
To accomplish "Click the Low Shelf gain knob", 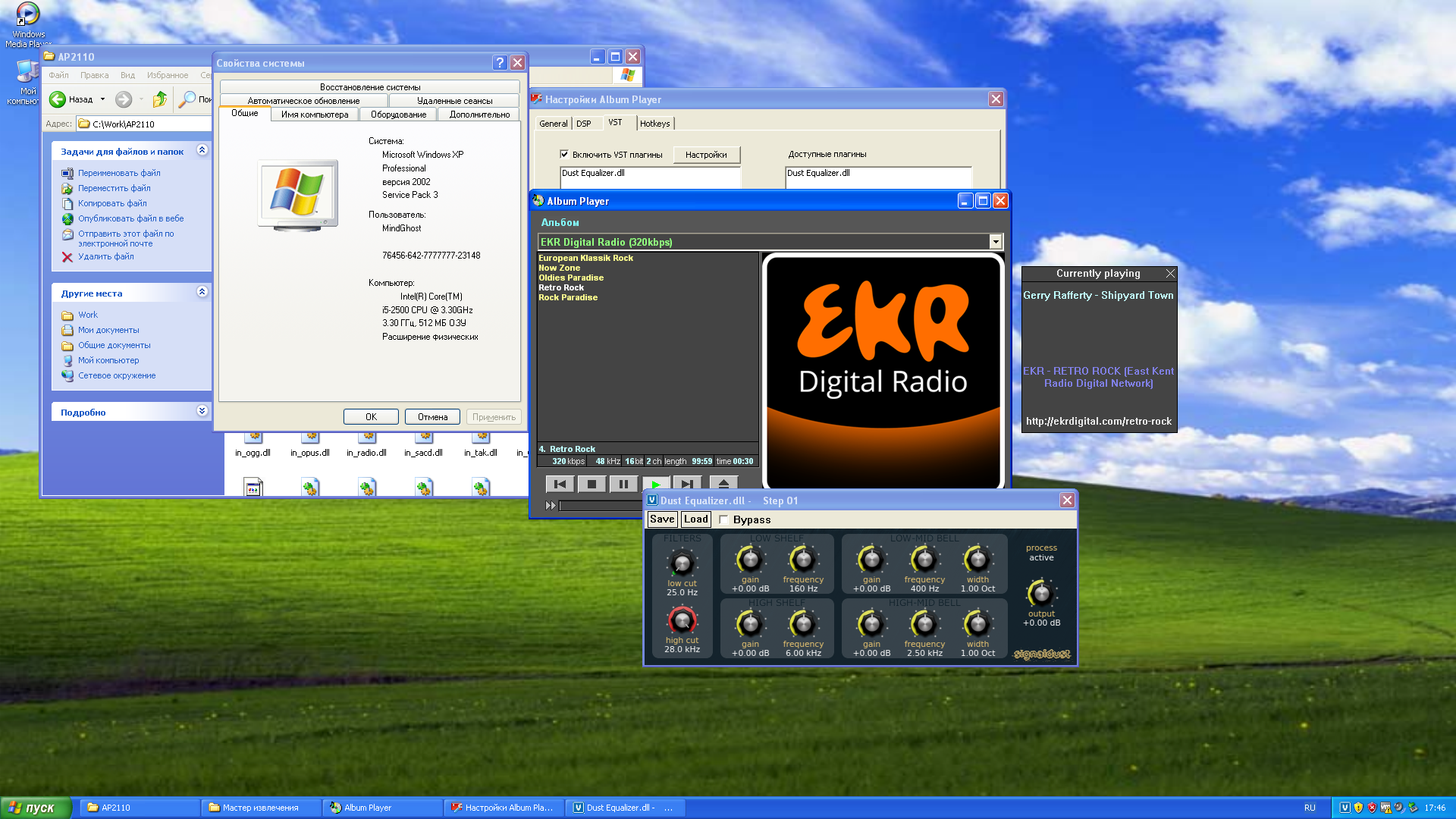I will tap(750, 560).
